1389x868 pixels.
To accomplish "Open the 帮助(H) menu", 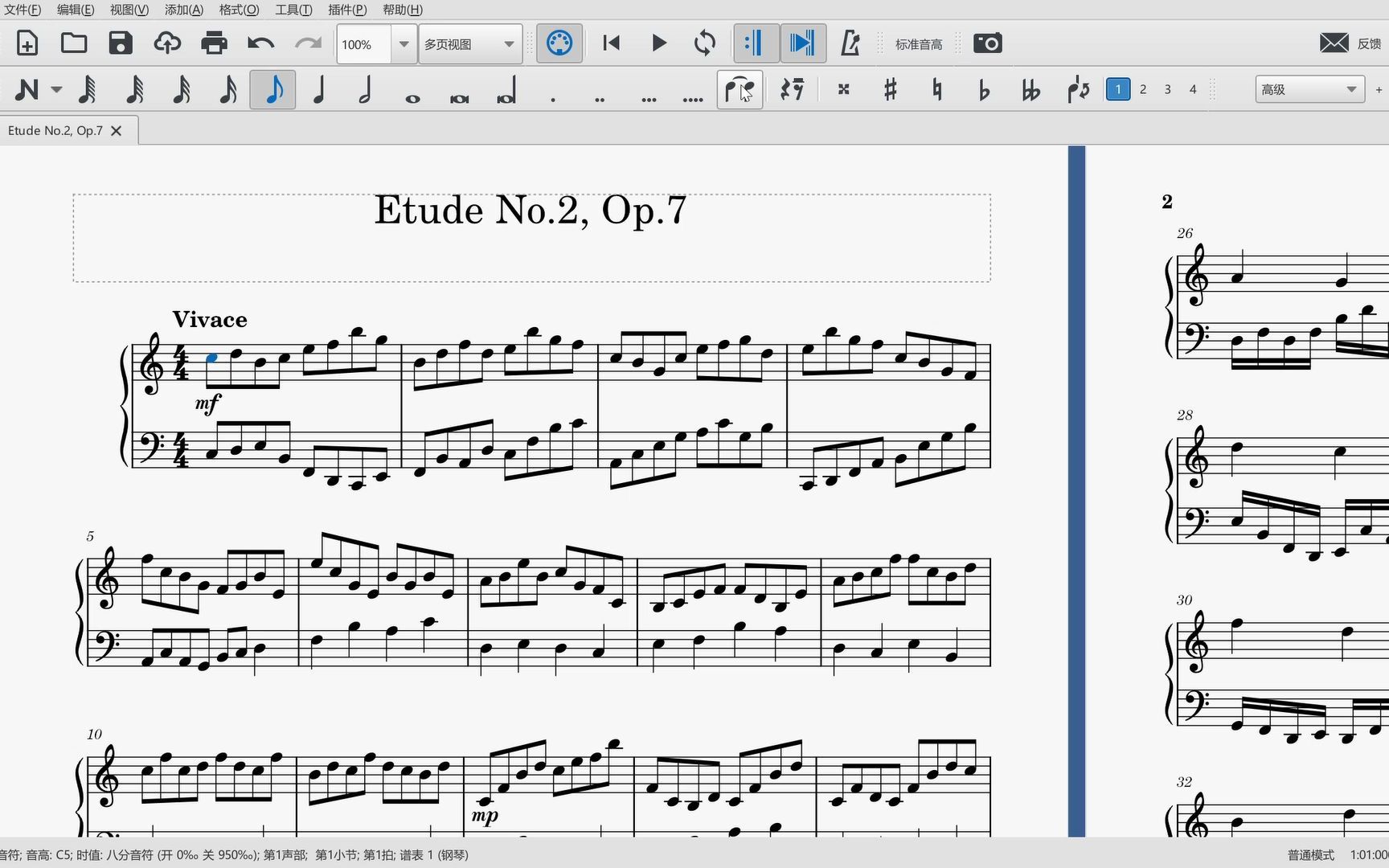I will pyautogui.click(x=403, y=10).
